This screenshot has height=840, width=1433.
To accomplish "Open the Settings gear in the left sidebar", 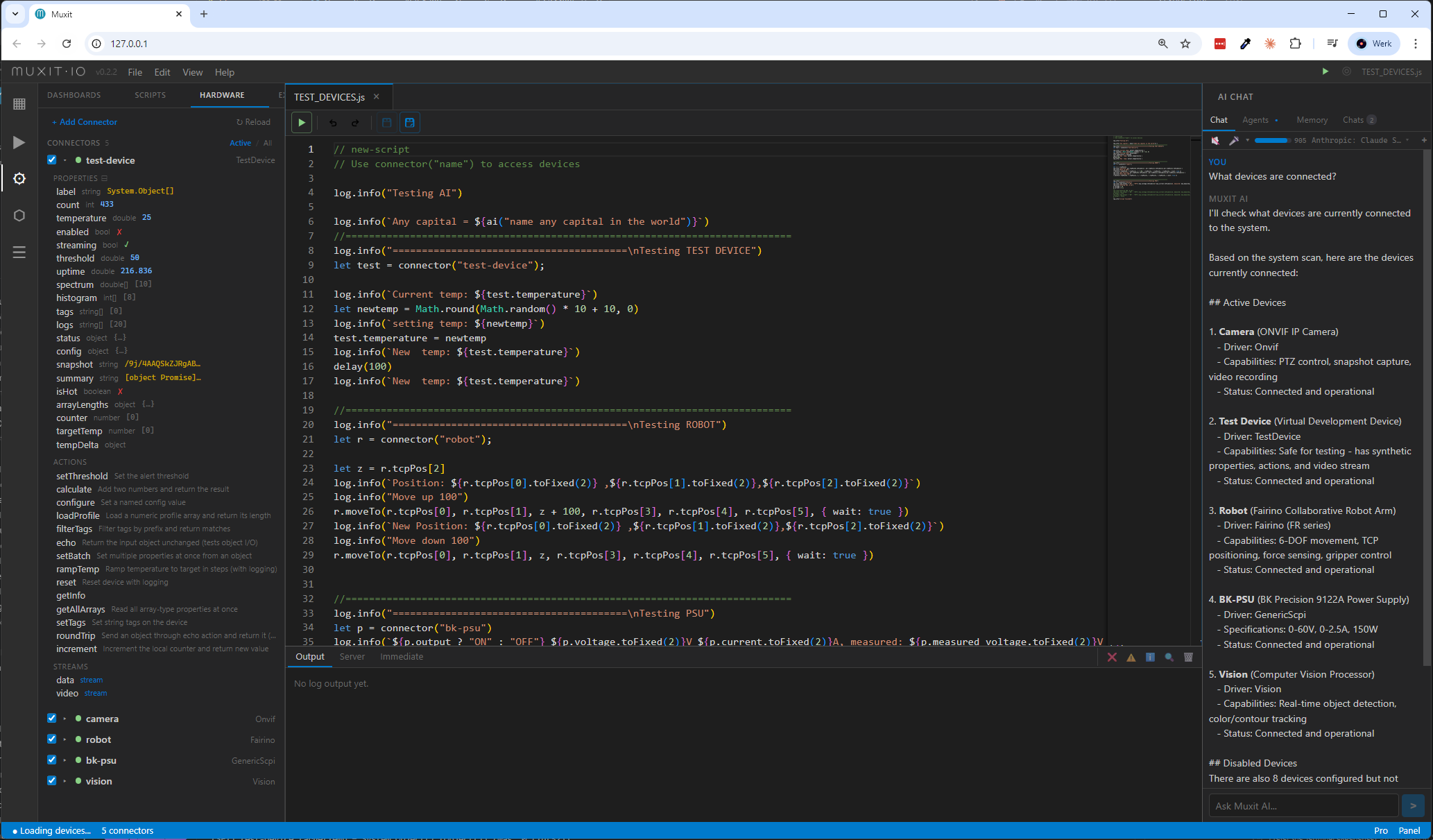I will (19, 178).
